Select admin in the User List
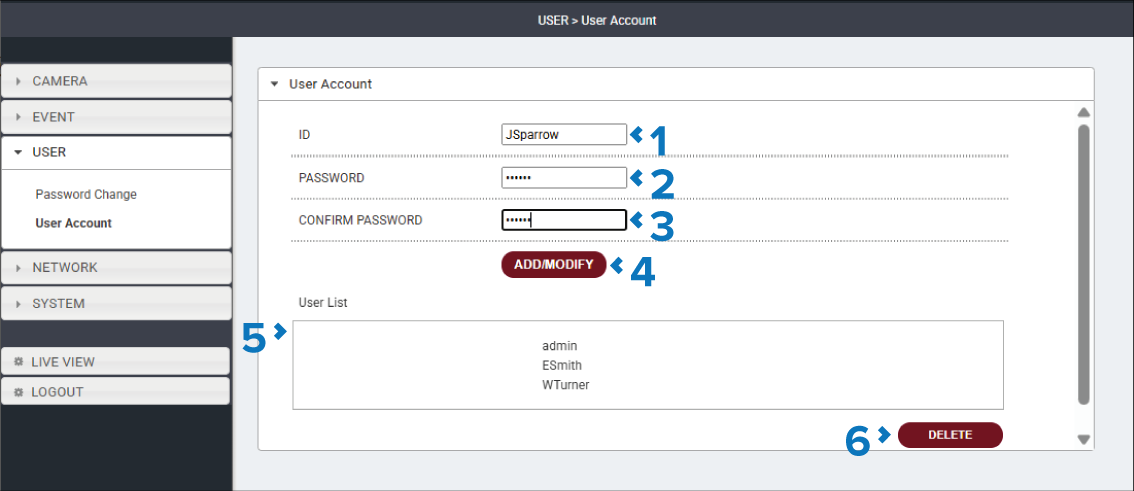 pos(560,346)
